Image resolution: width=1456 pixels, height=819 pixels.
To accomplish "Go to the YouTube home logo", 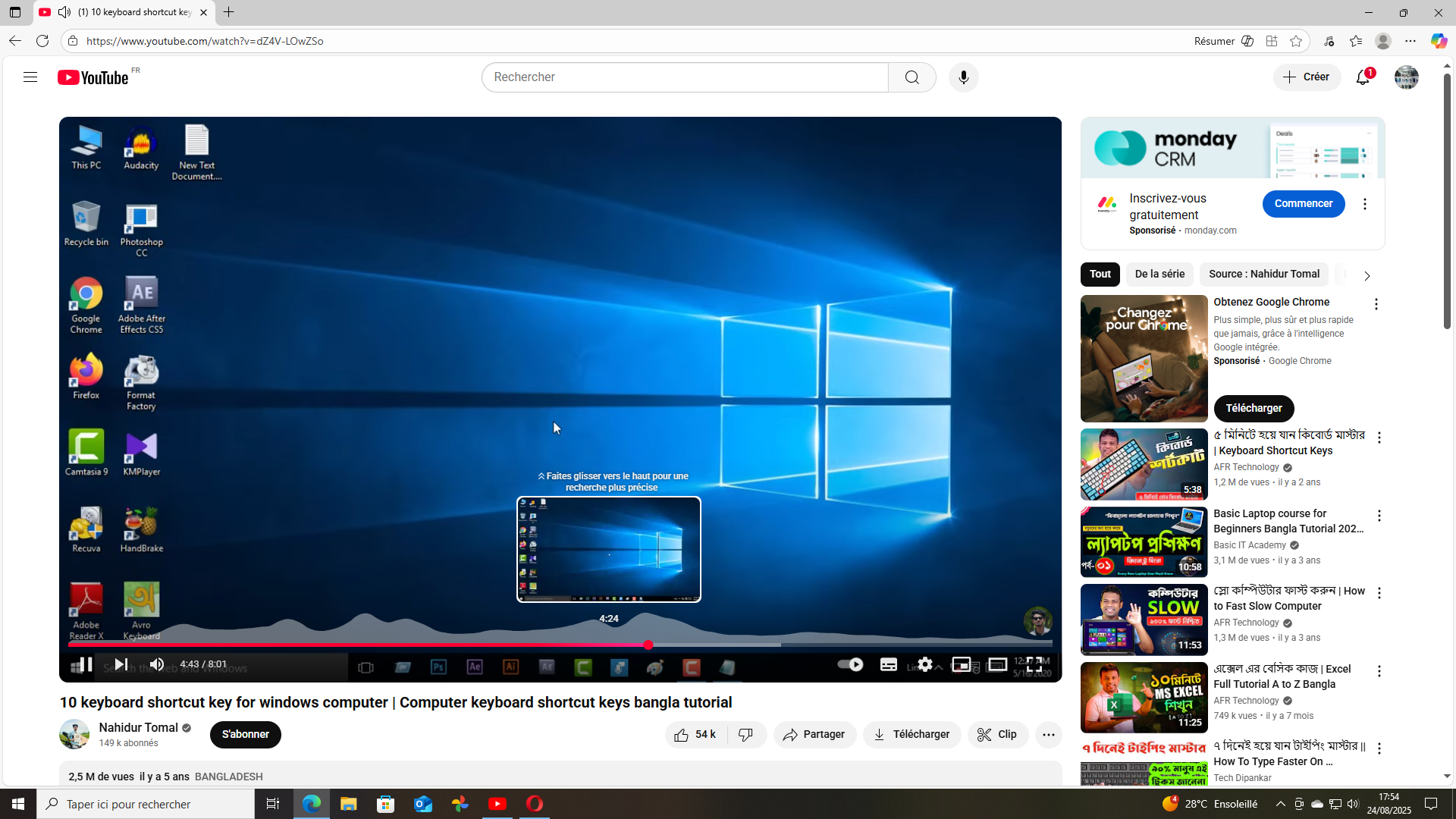I will click(93, 77).
